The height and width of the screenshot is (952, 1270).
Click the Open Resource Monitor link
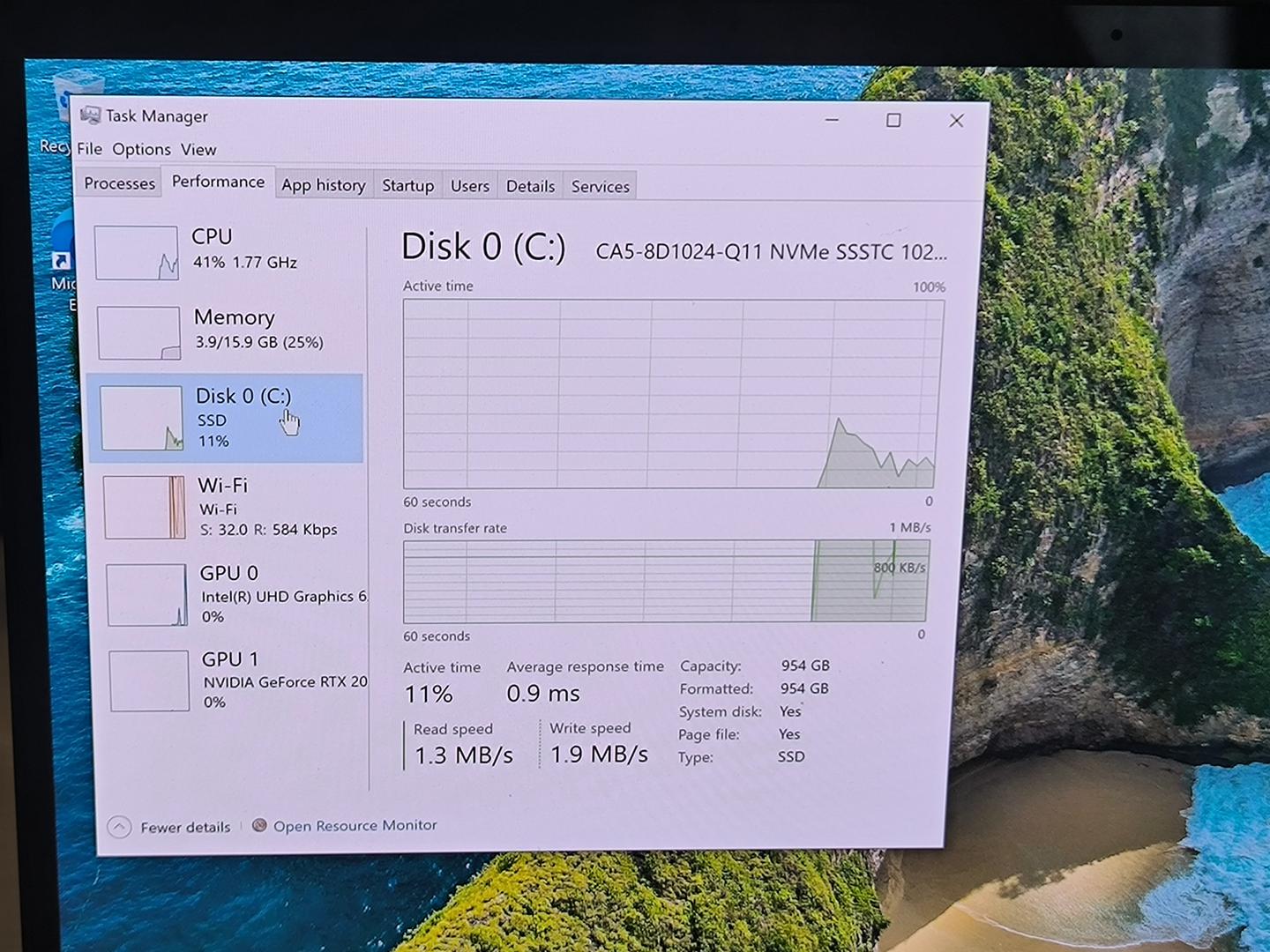pyautogui.click(x=355, y=825)
